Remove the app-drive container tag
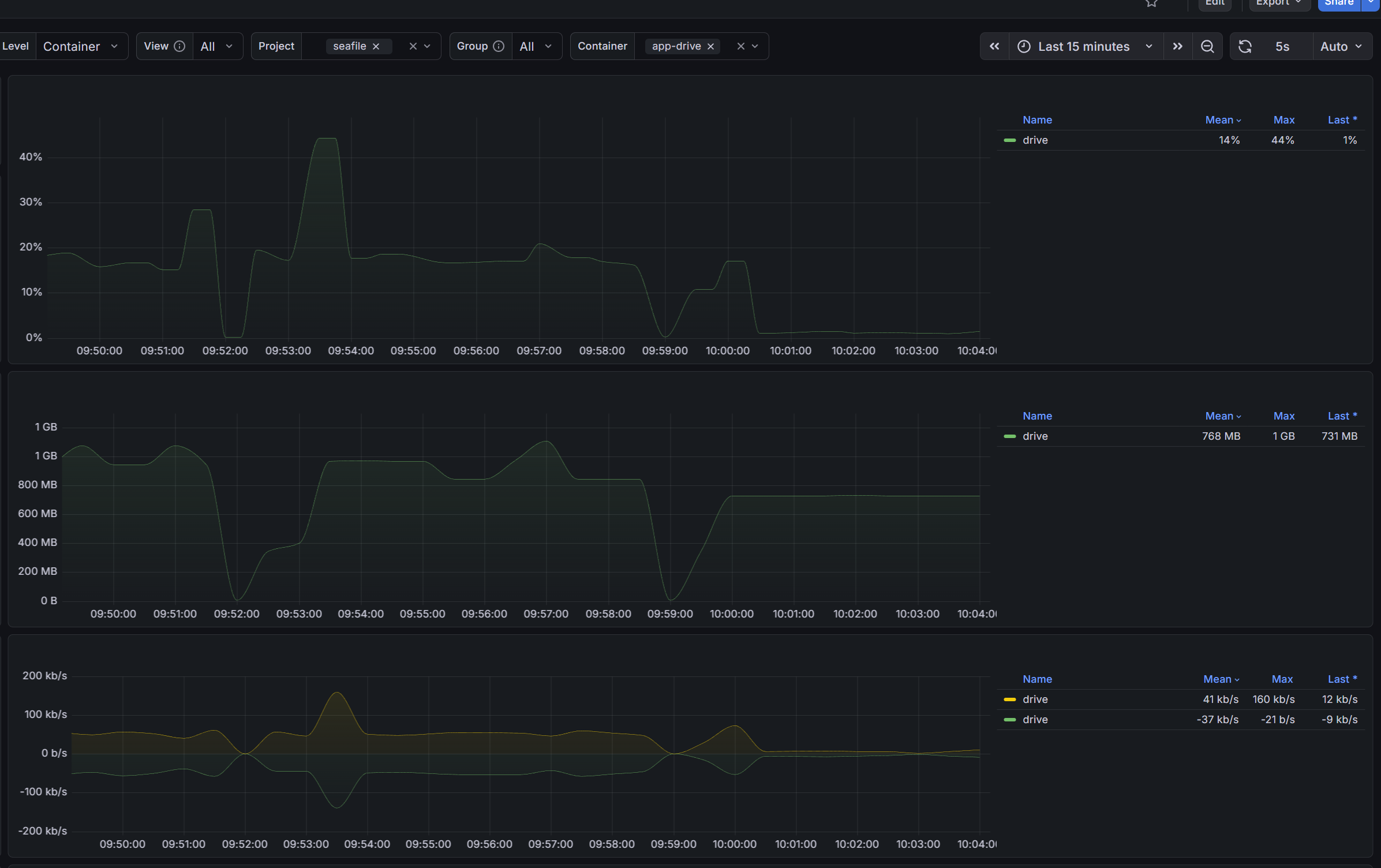Image resolution: width=1381 pixels, height=868 pixels. [711, 46]
